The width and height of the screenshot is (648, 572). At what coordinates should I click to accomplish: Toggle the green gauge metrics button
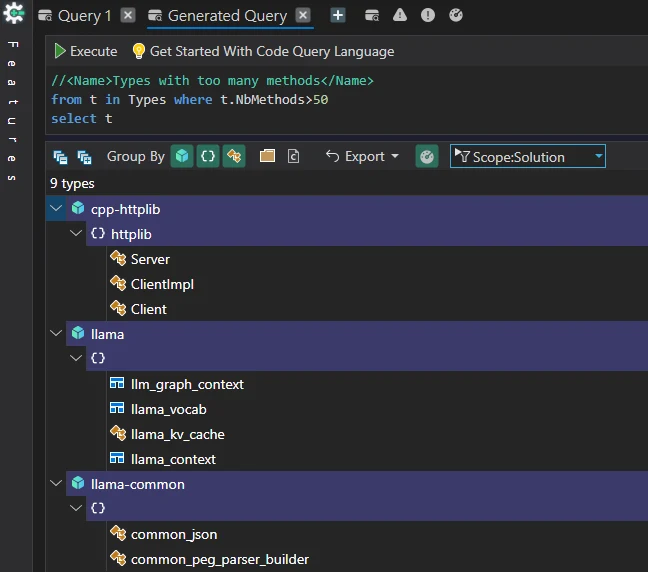tap(426, 156)
